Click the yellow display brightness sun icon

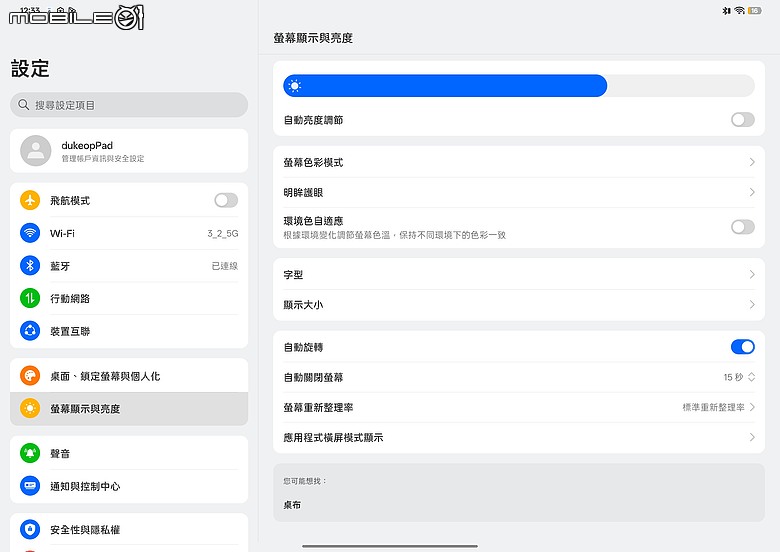30,408
